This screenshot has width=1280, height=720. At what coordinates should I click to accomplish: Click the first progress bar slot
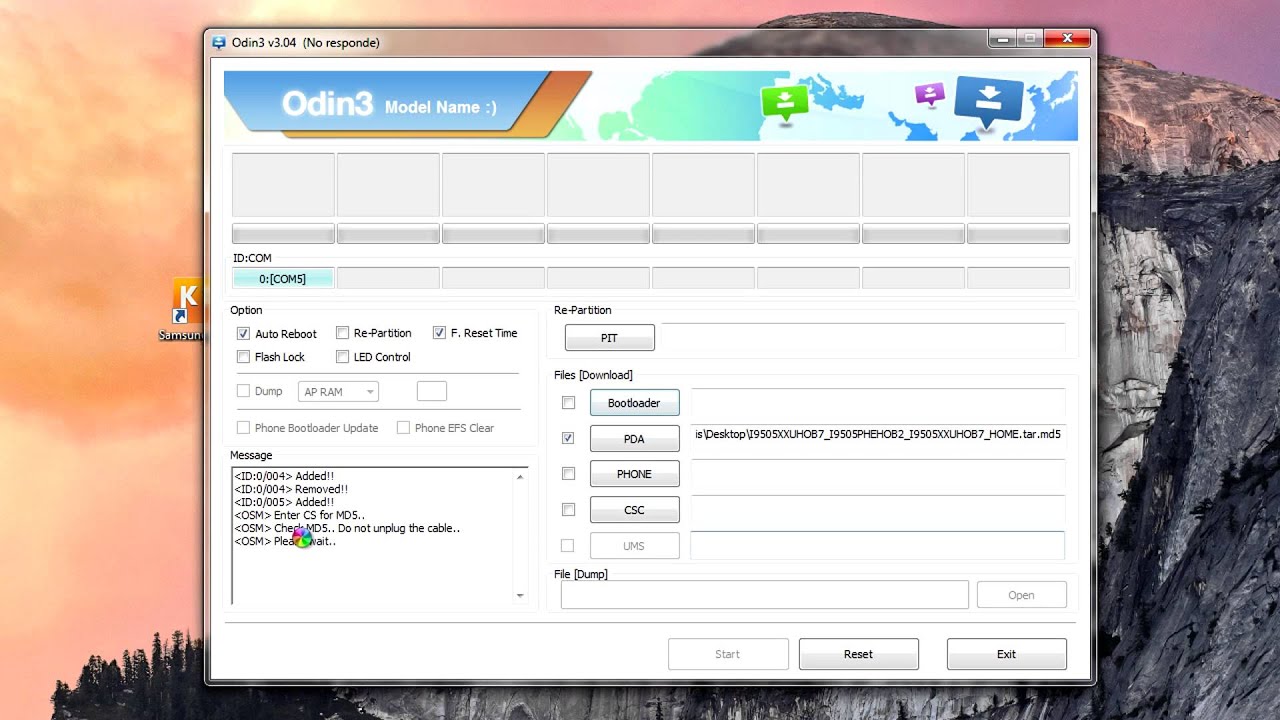(283, 234)
